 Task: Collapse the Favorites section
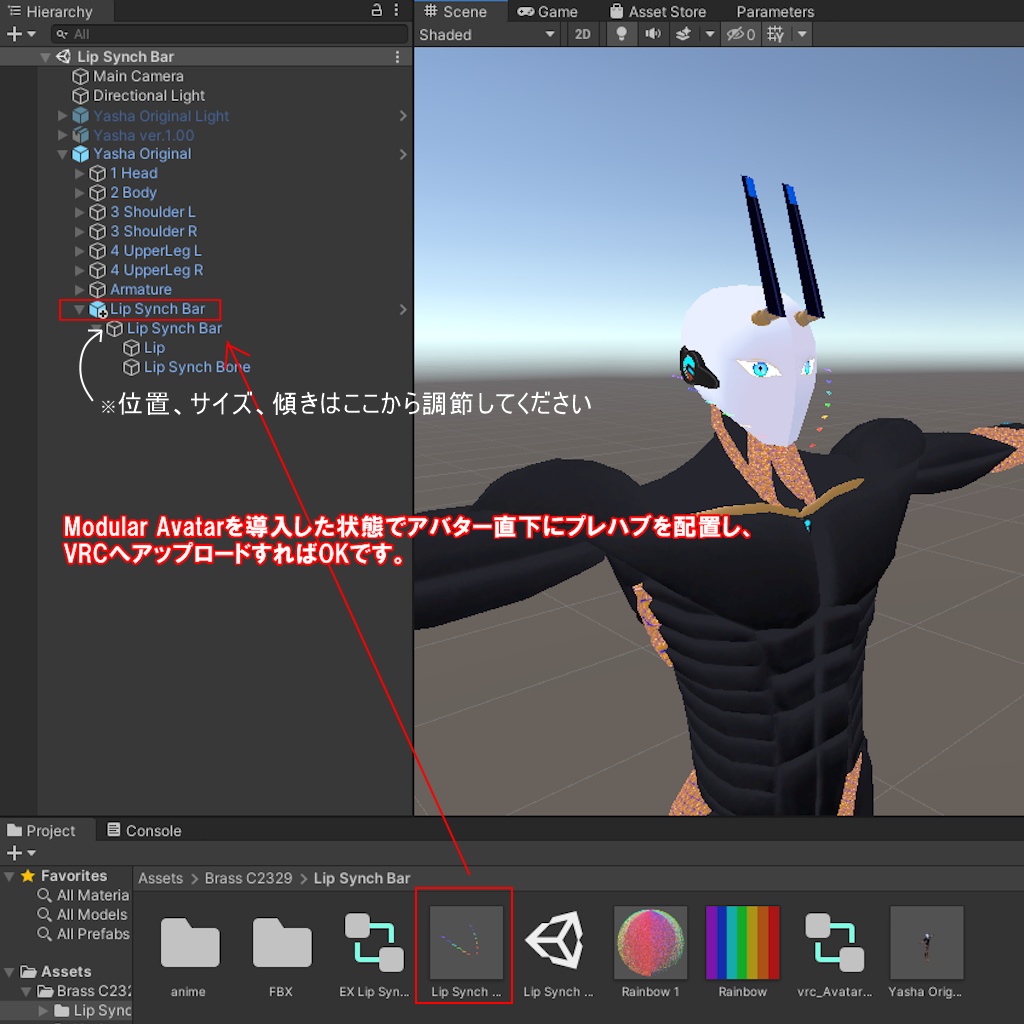(10, 876)
